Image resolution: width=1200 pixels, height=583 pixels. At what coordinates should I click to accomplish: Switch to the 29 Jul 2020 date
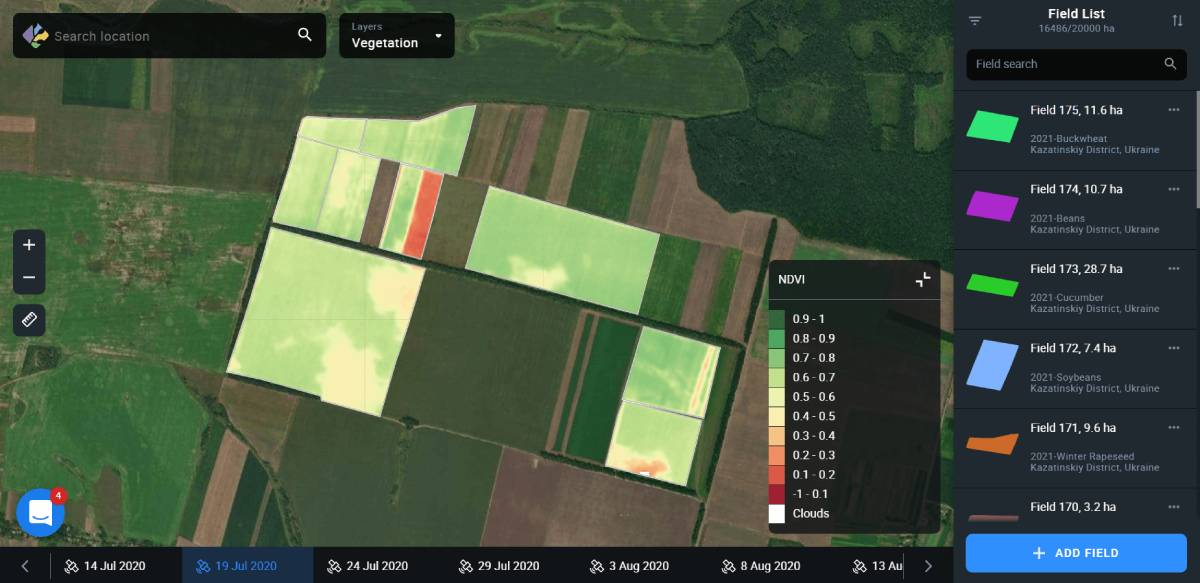coord(499,566)
